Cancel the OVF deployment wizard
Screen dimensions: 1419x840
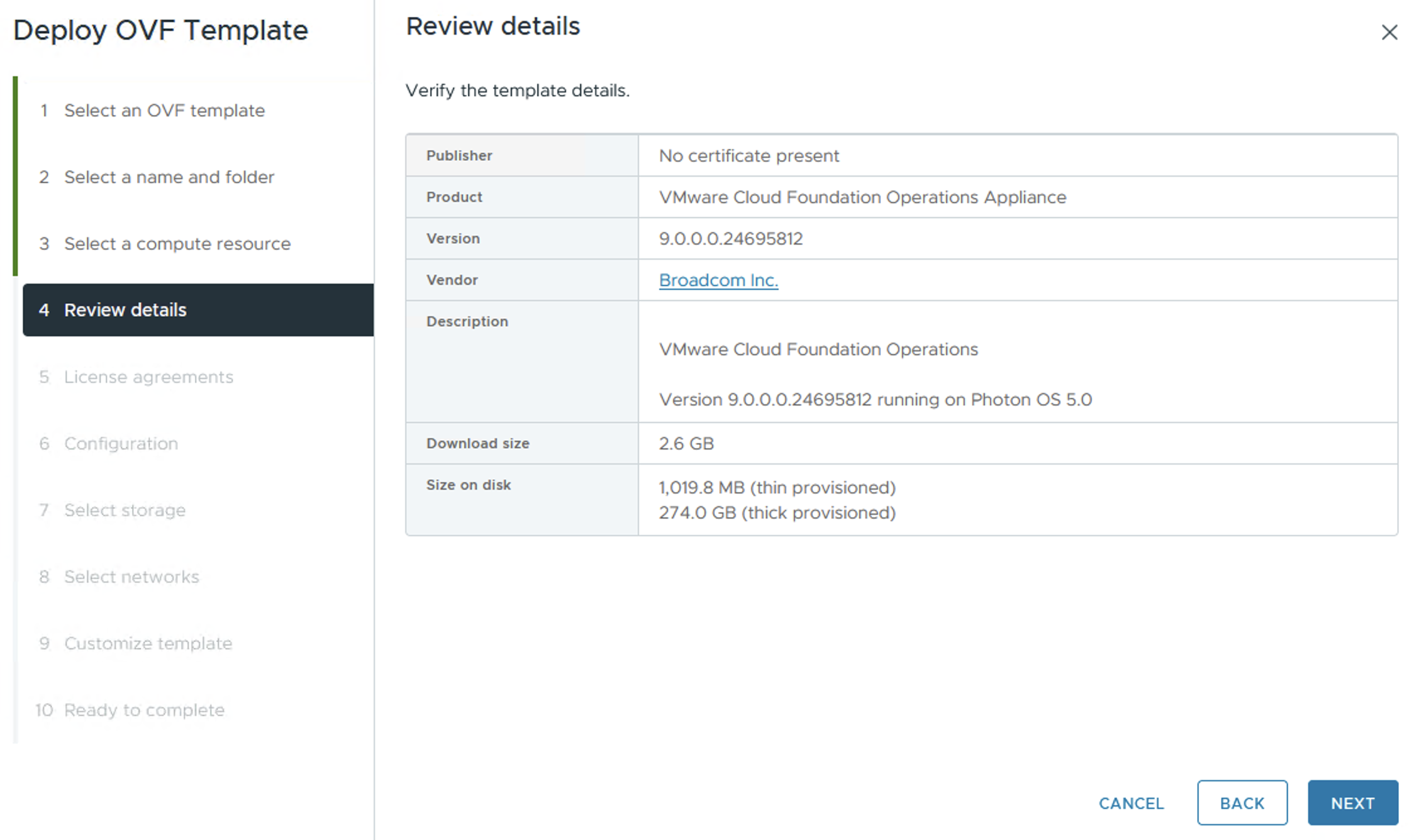(1131, 803)
